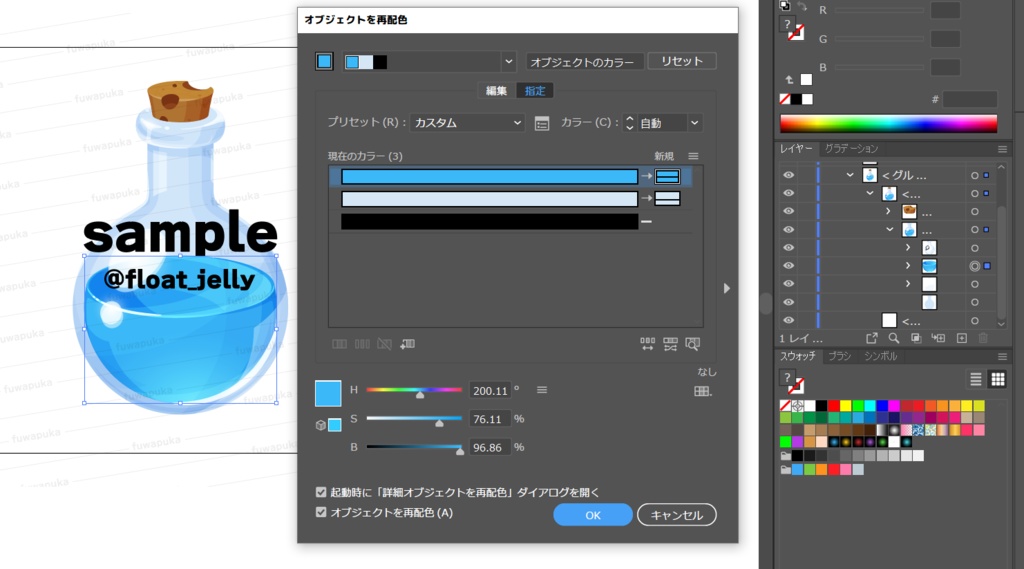Image resolution: width=1024 pixels, height=569 pixels.
Task: Open the Swatches panel hamburger menu
Action: click(1002, 356)
